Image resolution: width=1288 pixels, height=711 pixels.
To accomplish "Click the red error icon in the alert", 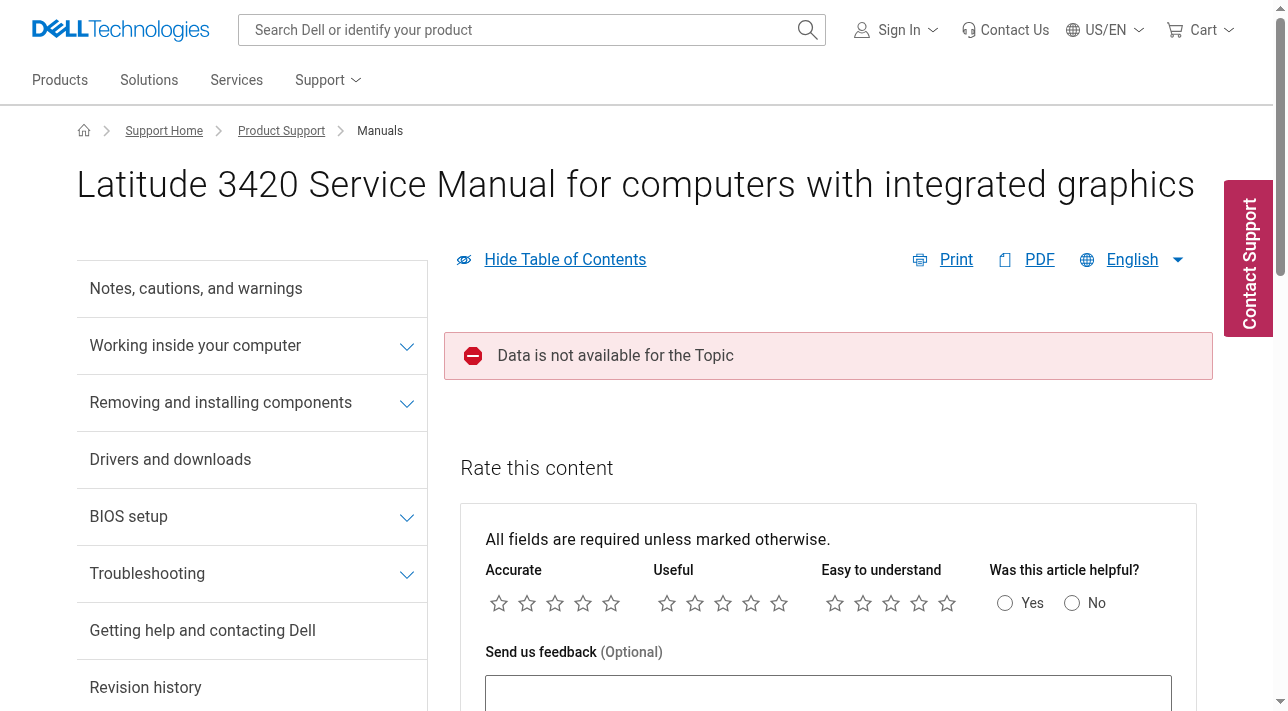I will (x=473, y=356).
